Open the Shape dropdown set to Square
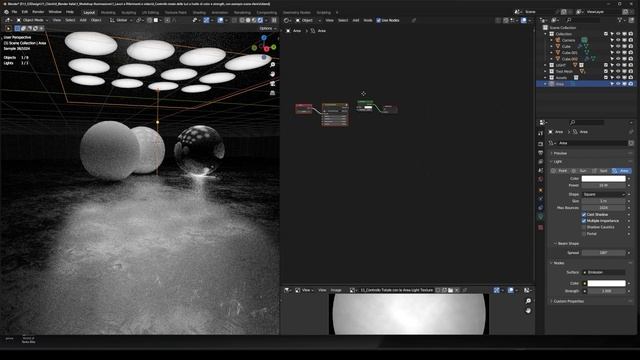The height and width of the screenshot is (360, 640). pos(603,194)
